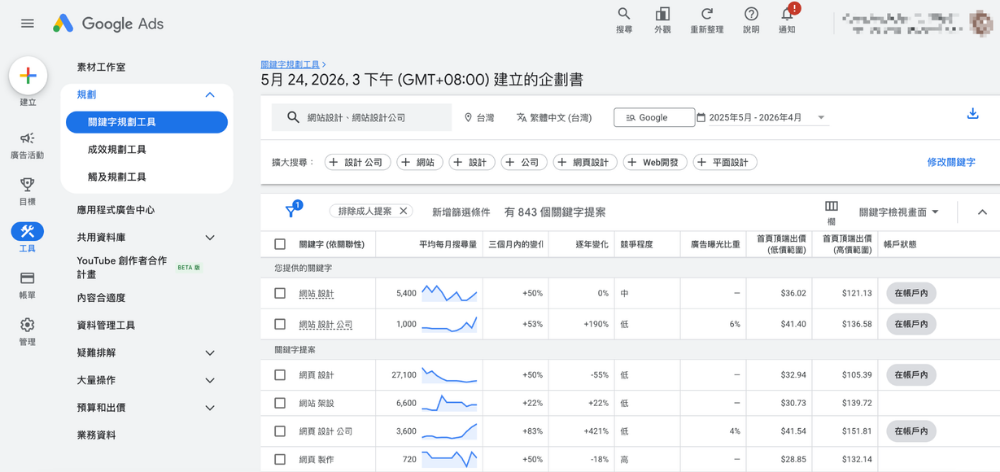
Task: Select 關鍵字規劃工具 menu item
Action: pos(147,122)
